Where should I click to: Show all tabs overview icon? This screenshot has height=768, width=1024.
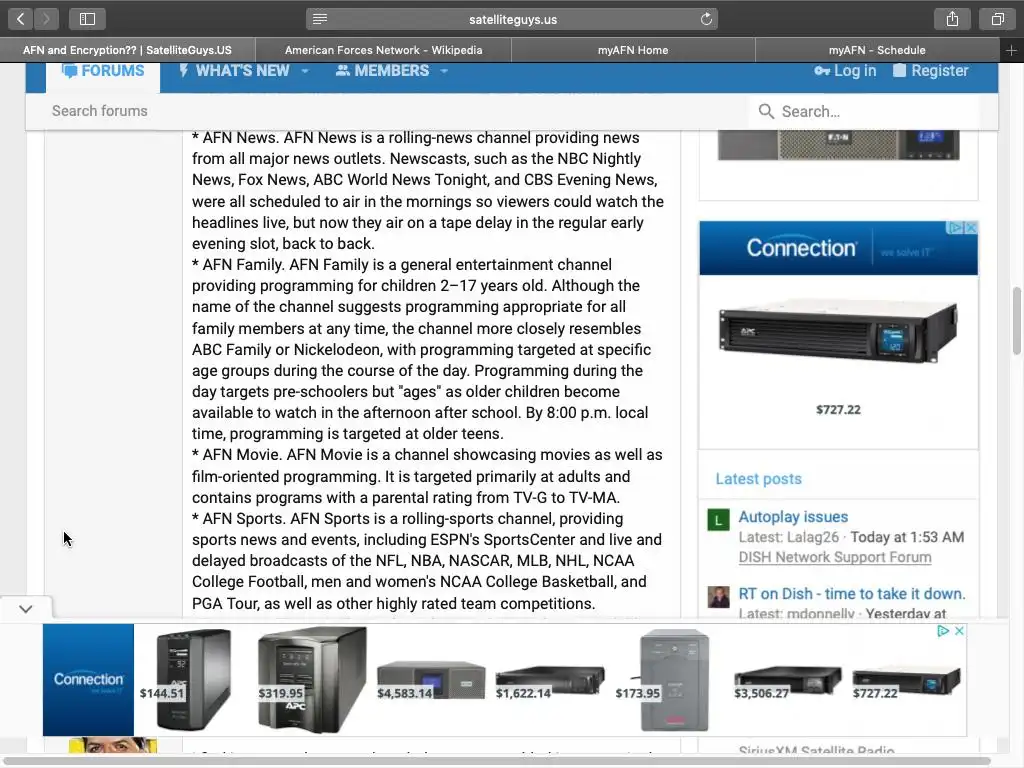click(997, 19)
